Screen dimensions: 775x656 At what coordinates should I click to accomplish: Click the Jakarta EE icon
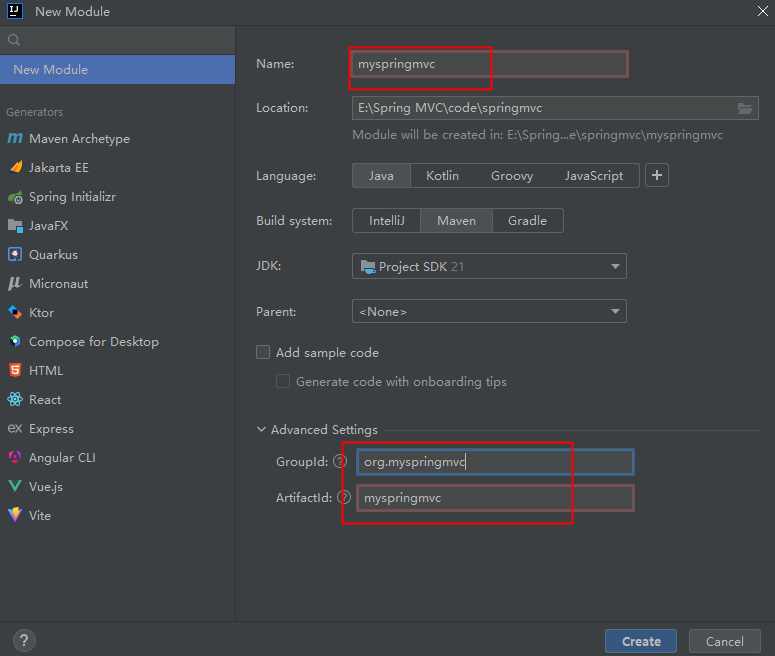click(x=15, y=167)
